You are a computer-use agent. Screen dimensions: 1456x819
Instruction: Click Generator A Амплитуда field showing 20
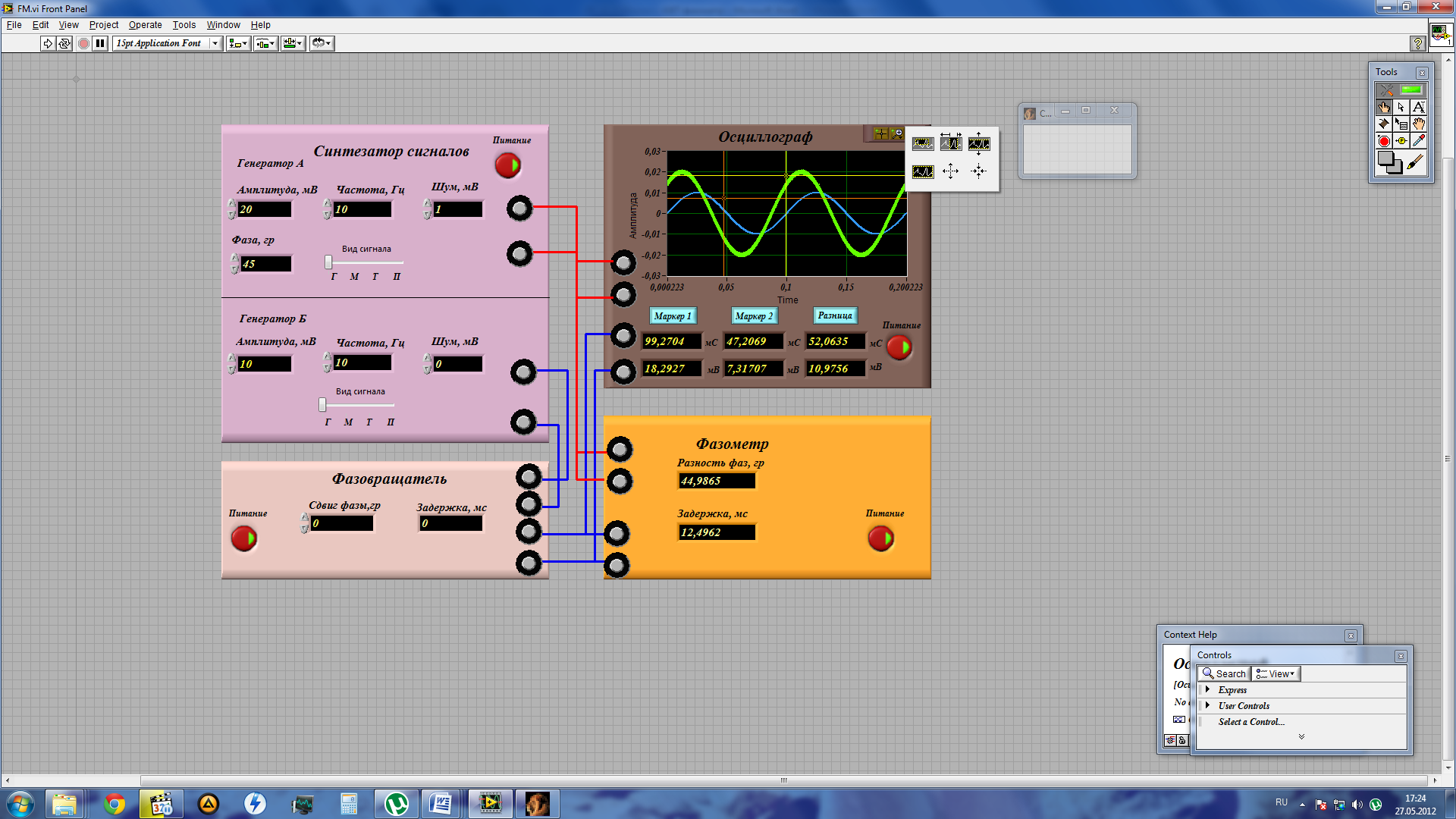click(264, 209)
